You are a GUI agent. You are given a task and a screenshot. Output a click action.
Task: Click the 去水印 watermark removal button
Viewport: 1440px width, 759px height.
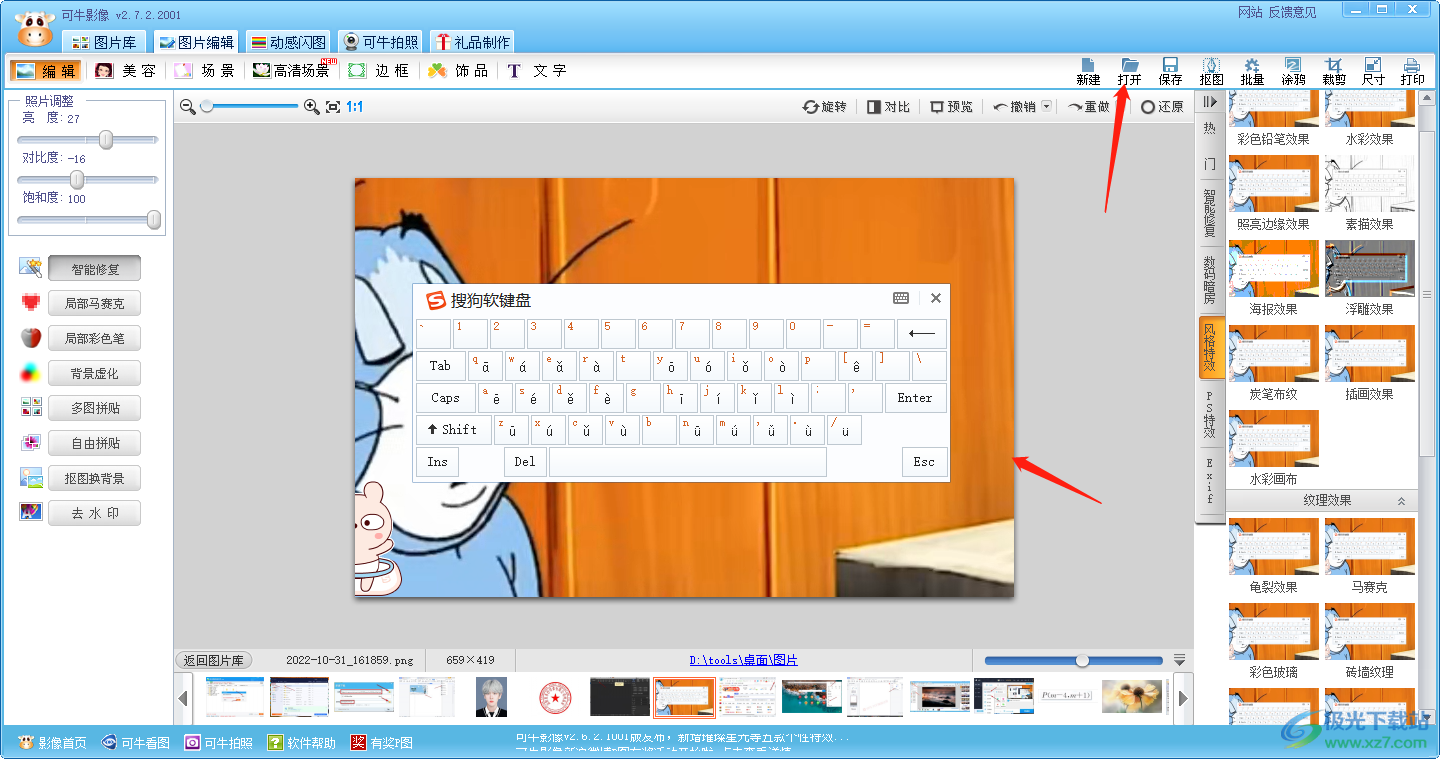(95, 513)
